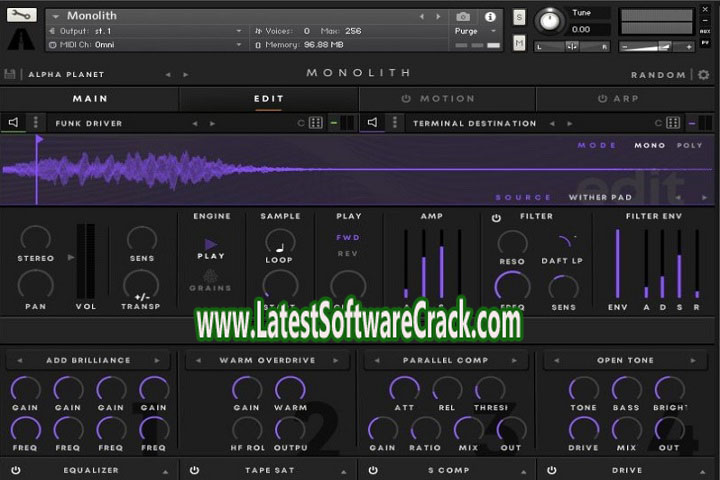
Task: Click the speaker icon beside Funk Driver
Action: (x=14, y=123)
